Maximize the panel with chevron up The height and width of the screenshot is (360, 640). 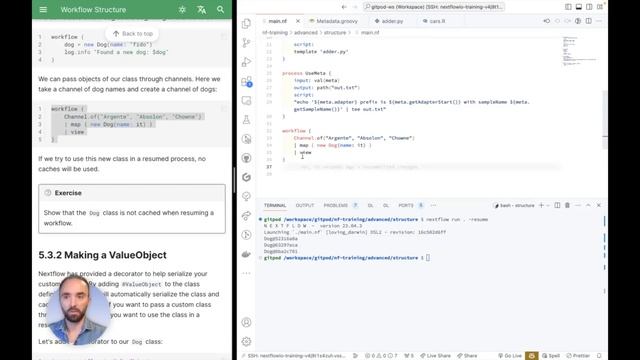click(588, 205)
